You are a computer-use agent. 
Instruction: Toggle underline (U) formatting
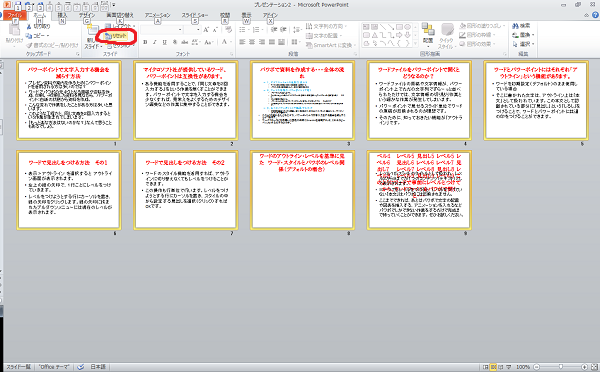tap(165, 42)
